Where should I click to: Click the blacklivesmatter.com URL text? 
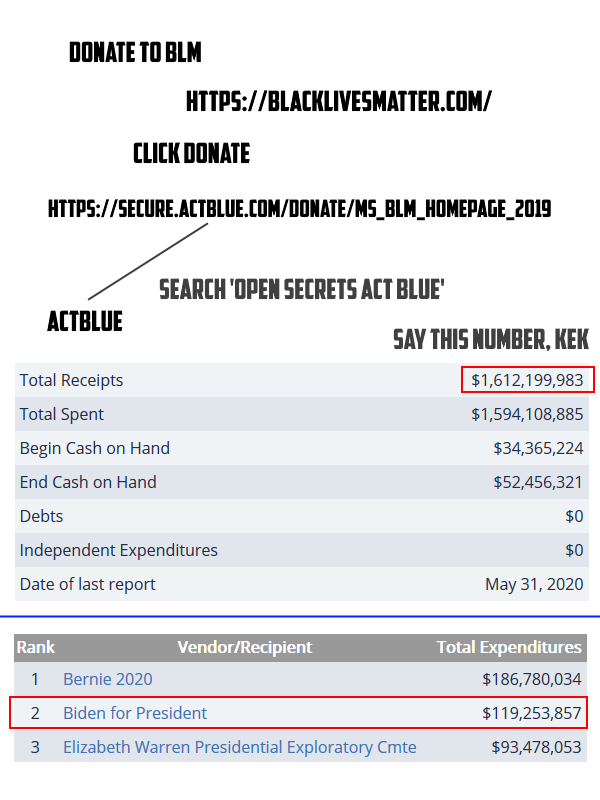[338, 102]
